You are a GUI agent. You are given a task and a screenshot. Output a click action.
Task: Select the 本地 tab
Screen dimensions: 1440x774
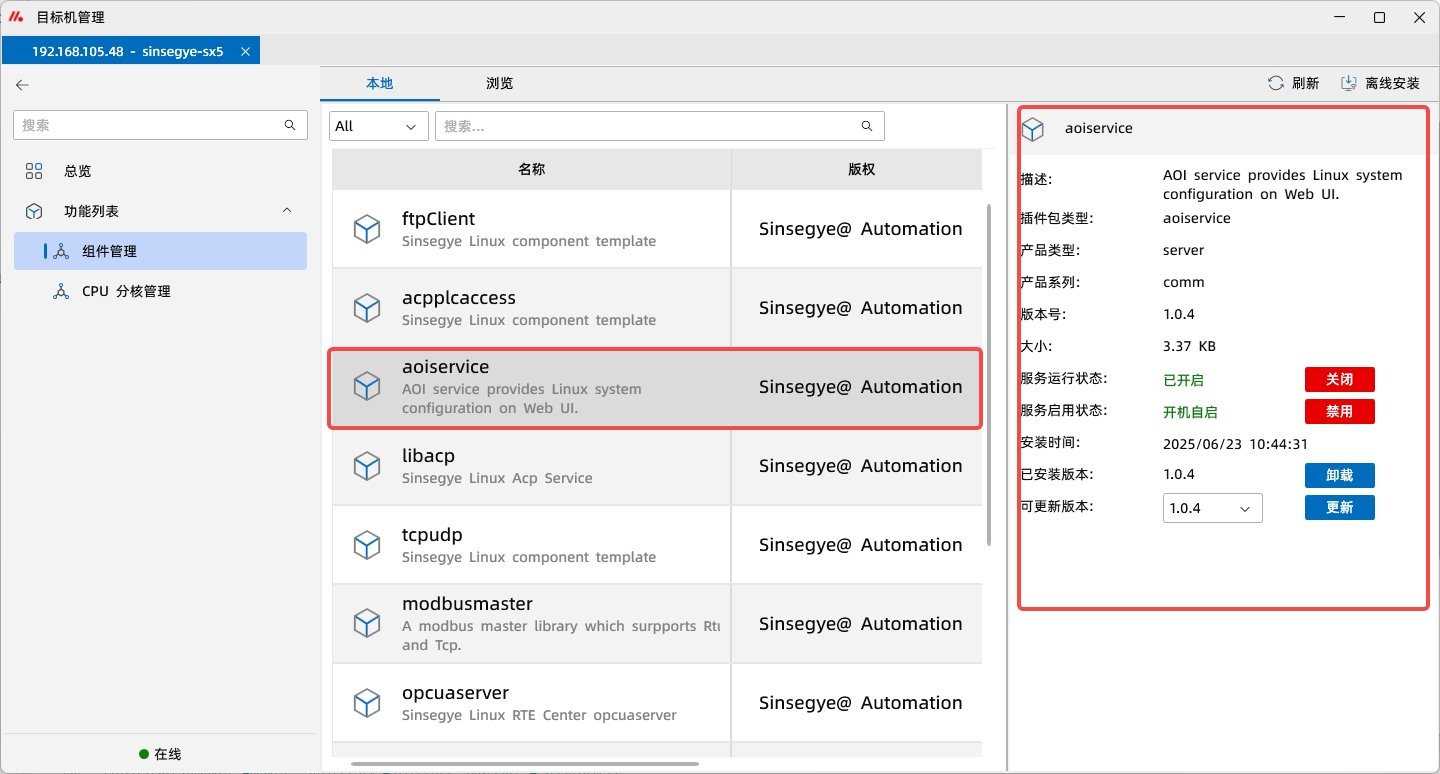pos(380,83)
